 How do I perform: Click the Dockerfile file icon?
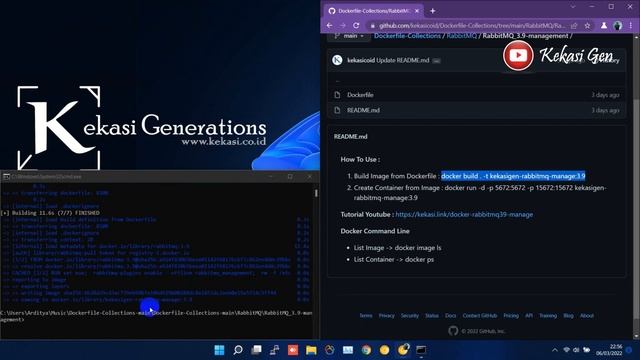click(337, 95)
